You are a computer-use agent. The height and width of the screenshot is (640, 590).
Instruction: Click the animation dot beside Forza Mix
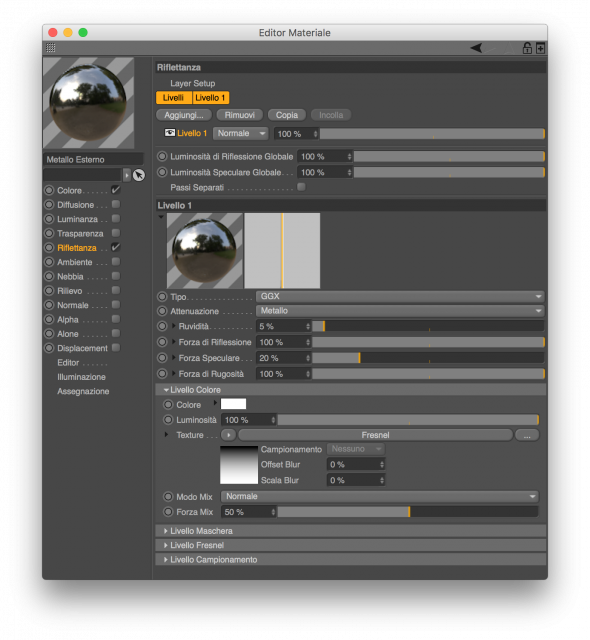click(168, 512)
